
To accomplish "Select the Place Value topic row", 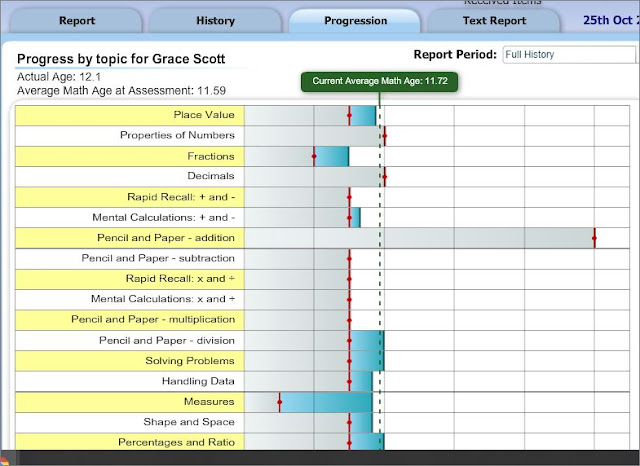I will [x=322, y=115].
